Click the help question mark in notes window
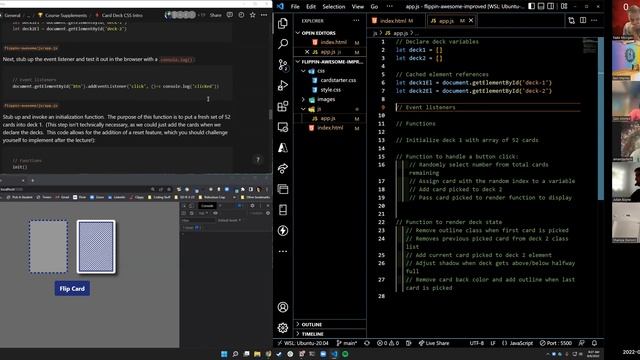Viewport: 640px width, 360px height. [x=258, y=160]
